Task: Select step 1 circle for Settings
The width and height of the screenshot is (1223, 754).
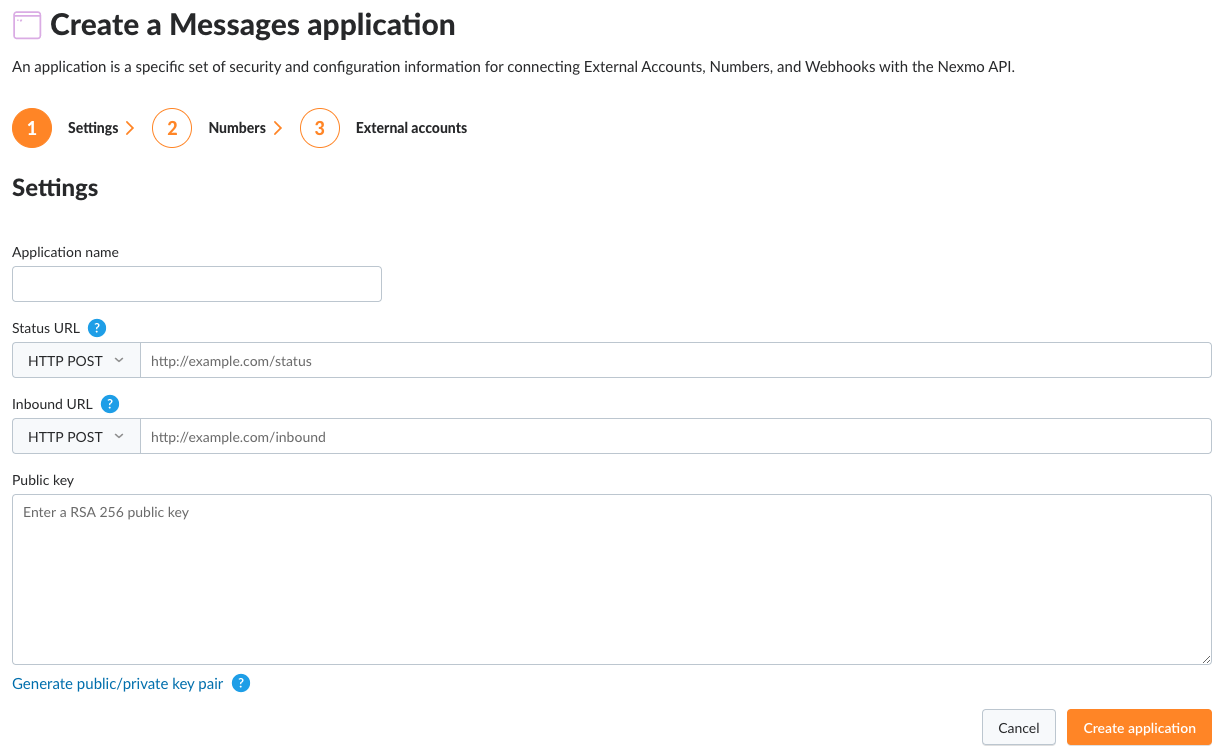Action: click(x=32, y=128)
